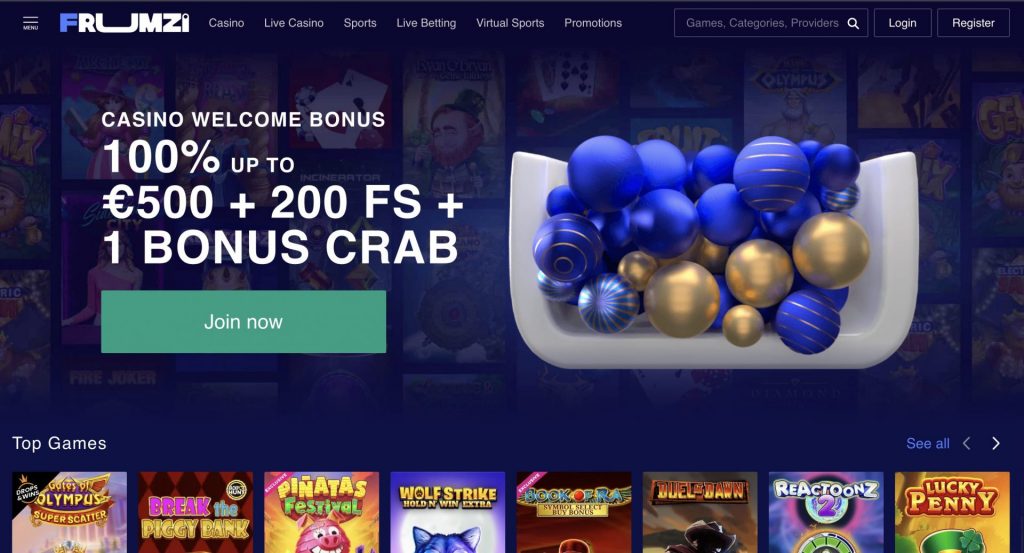This screenshot has height=553, width=1024.
Task: Go to previous Top Games arrow
Action: click(967, 443)
